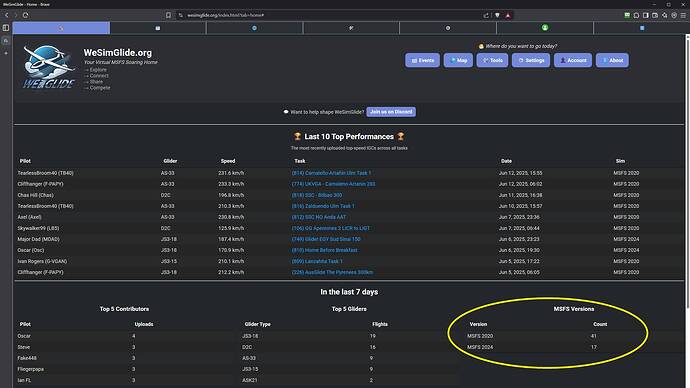The height and width of the screenshot is (388, 690).
Task: Switch to the green account icon tab
Action: [x=545, y=28]
